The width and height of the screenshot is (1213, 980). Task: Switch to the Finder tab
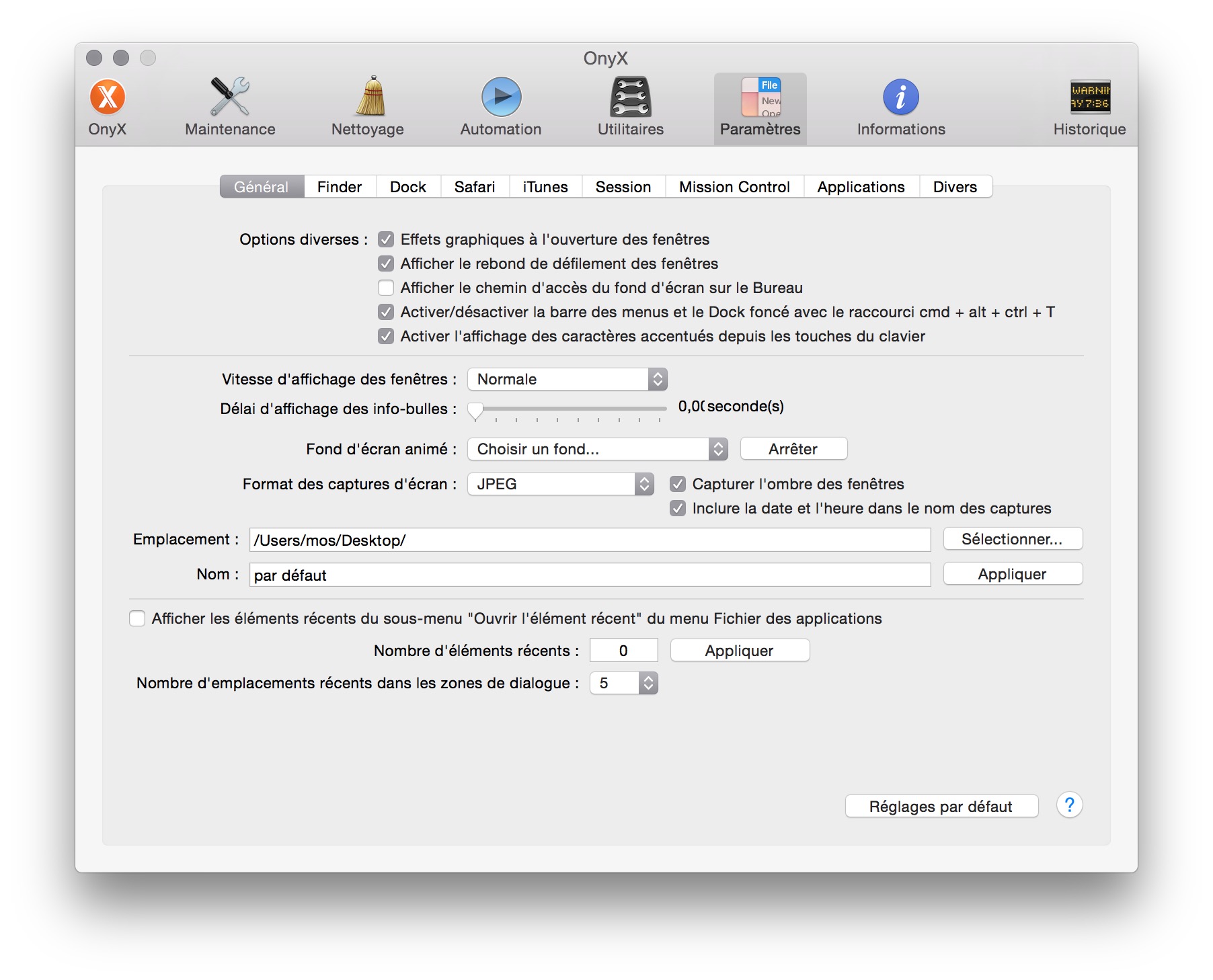tap(340, 187)
